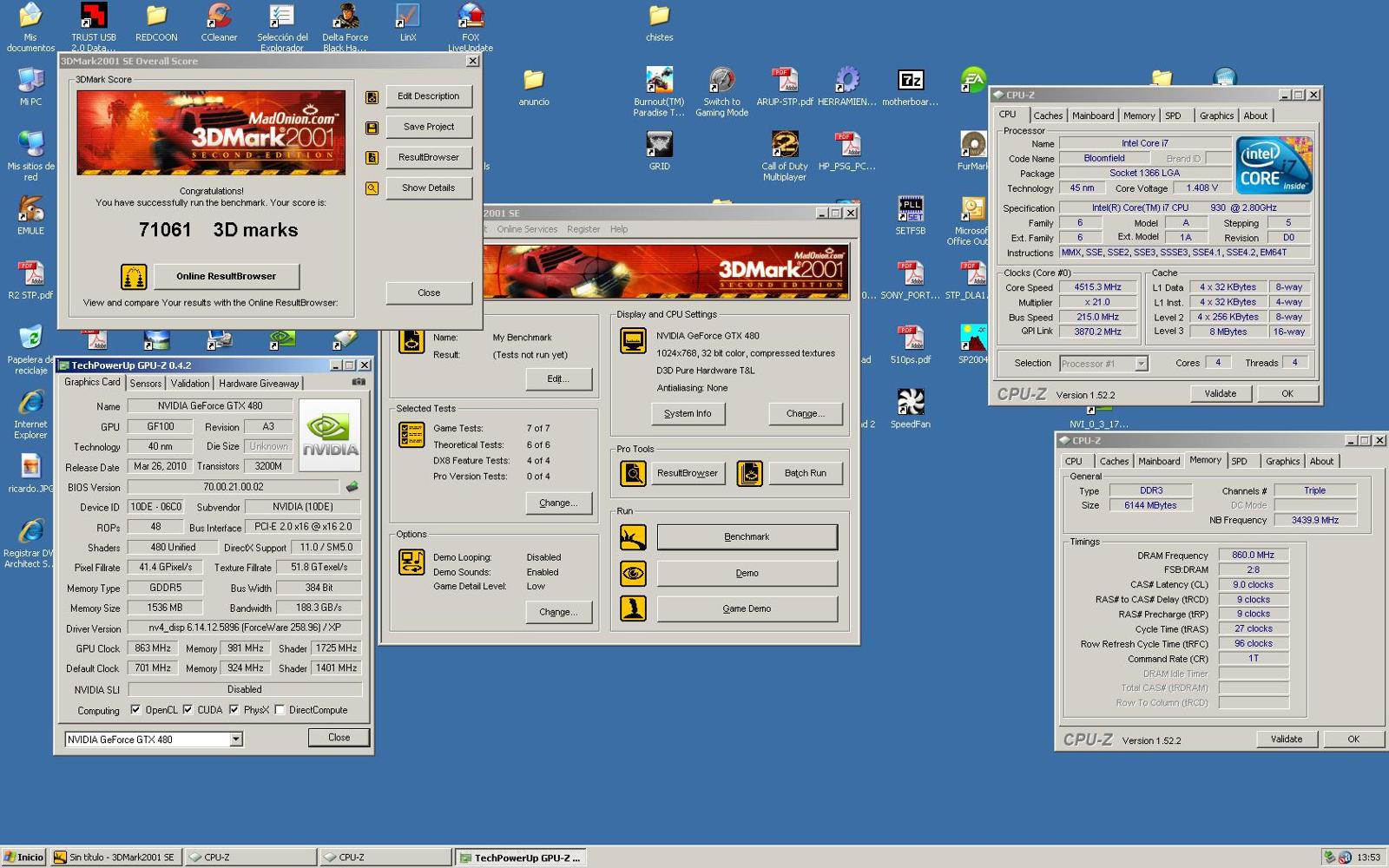The image size is (1389, 868).
Task: Open the Burnout Paradise desktop shortcut
Action: (x=659, y=91)
